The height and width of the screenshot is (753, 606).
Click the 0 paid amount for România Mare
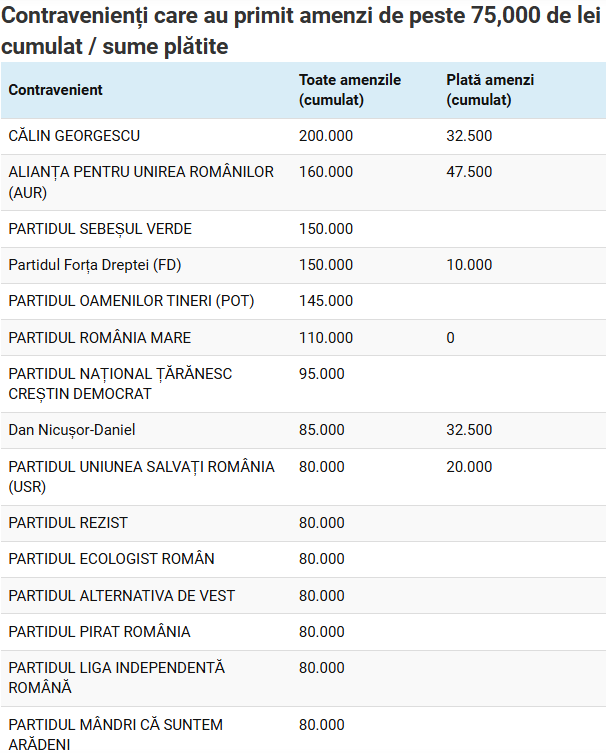pos(450,338)
